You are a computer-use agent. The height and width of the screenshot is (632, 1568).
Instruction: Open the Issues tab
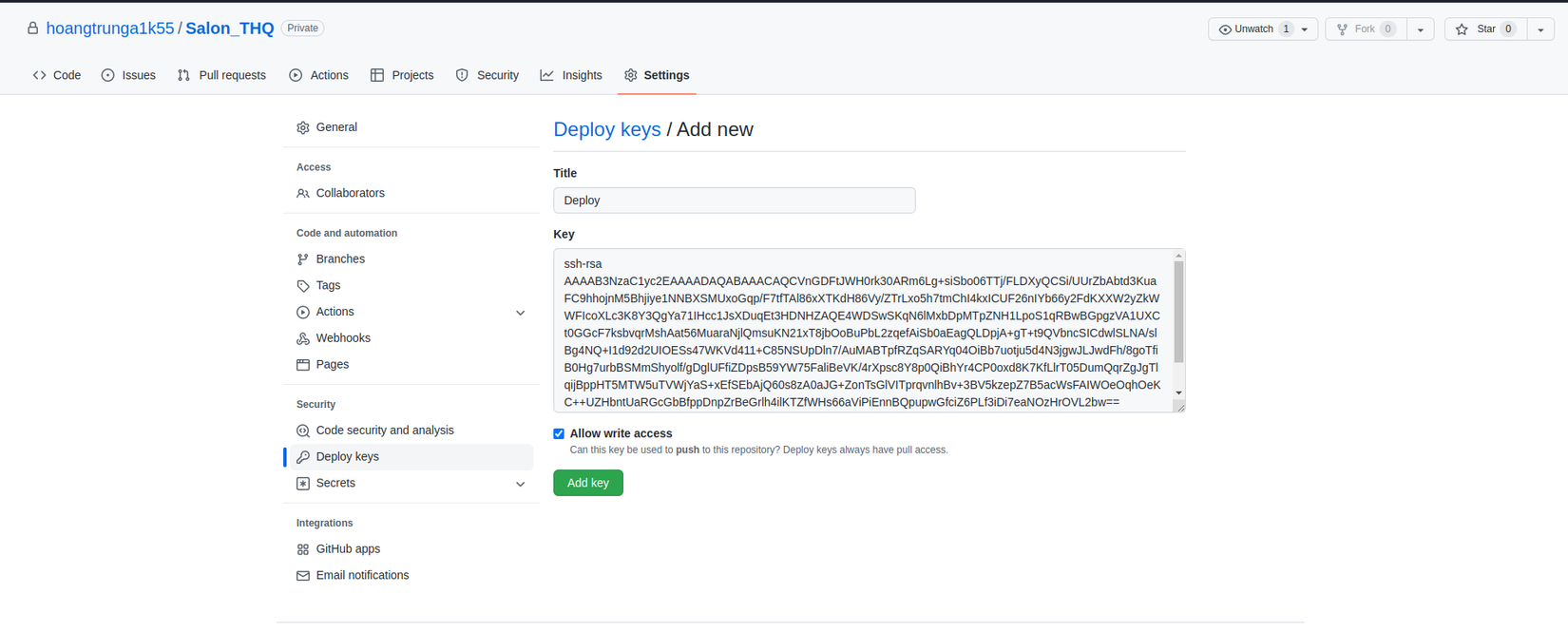(128, 75)
